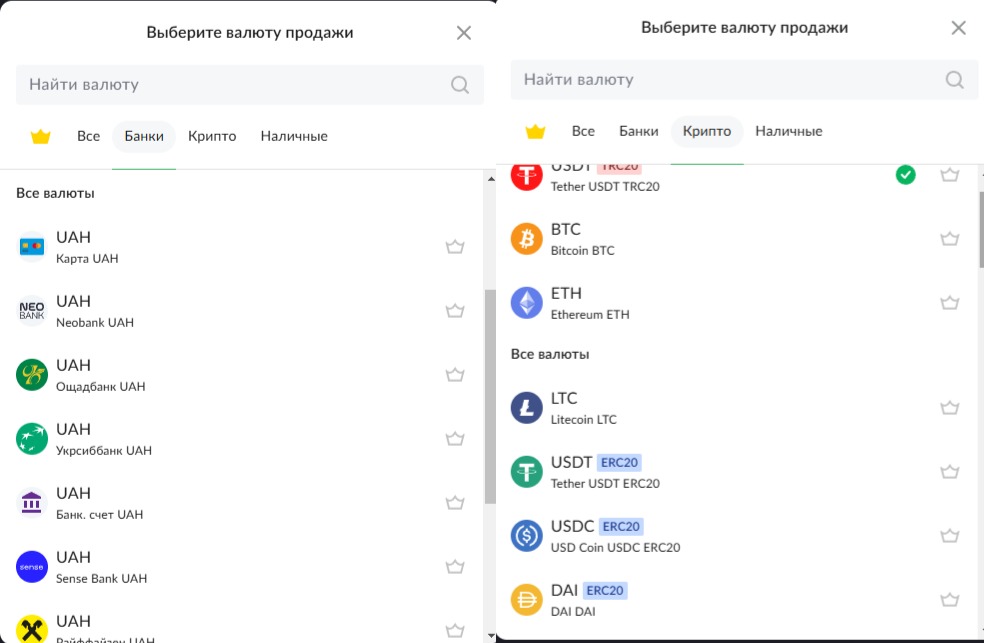
Task: Click the USD Coin USDC logo
Action: (527, 536)
